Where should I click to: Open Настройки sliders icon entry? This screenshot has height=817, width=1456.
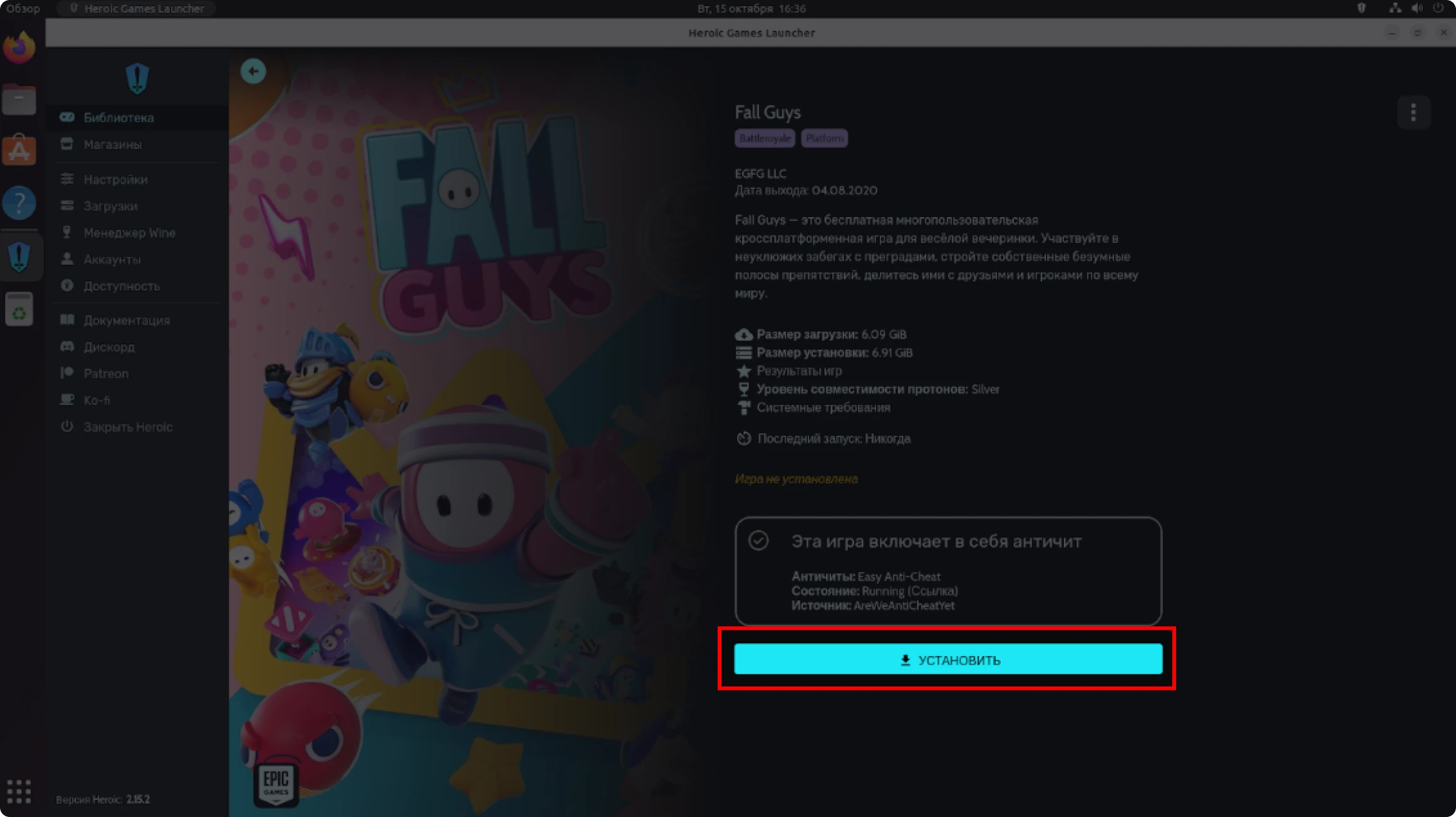115,180
